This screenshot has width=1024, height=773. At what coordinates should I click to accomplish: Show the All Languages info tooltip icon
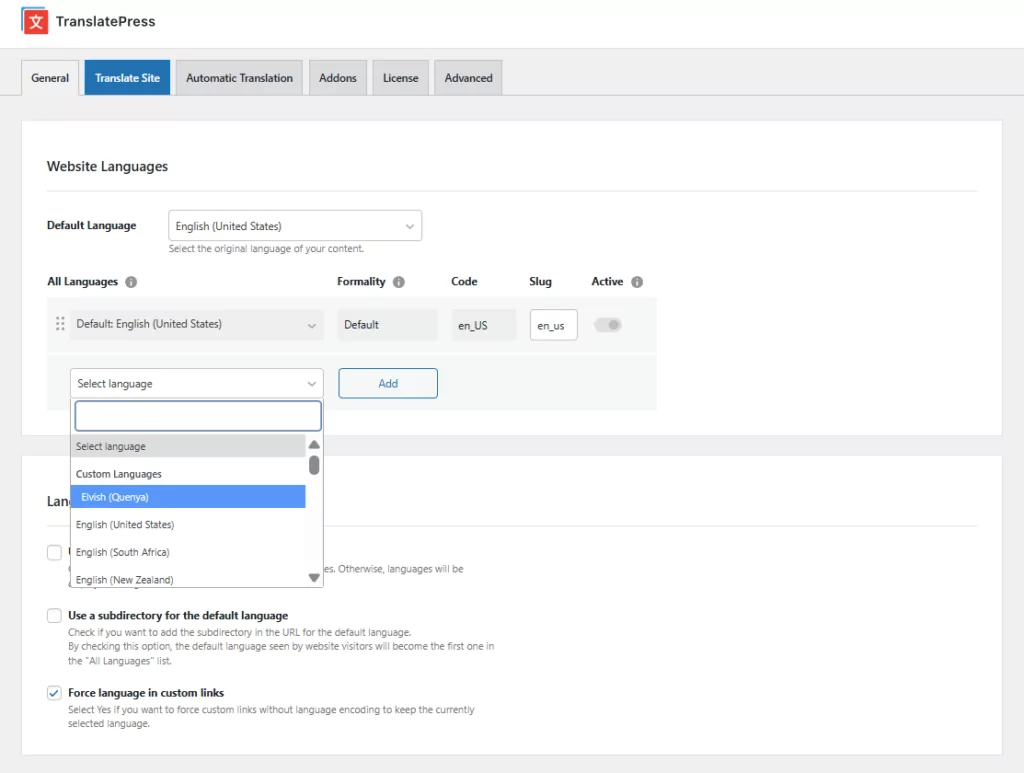click(x=131, y=282)
